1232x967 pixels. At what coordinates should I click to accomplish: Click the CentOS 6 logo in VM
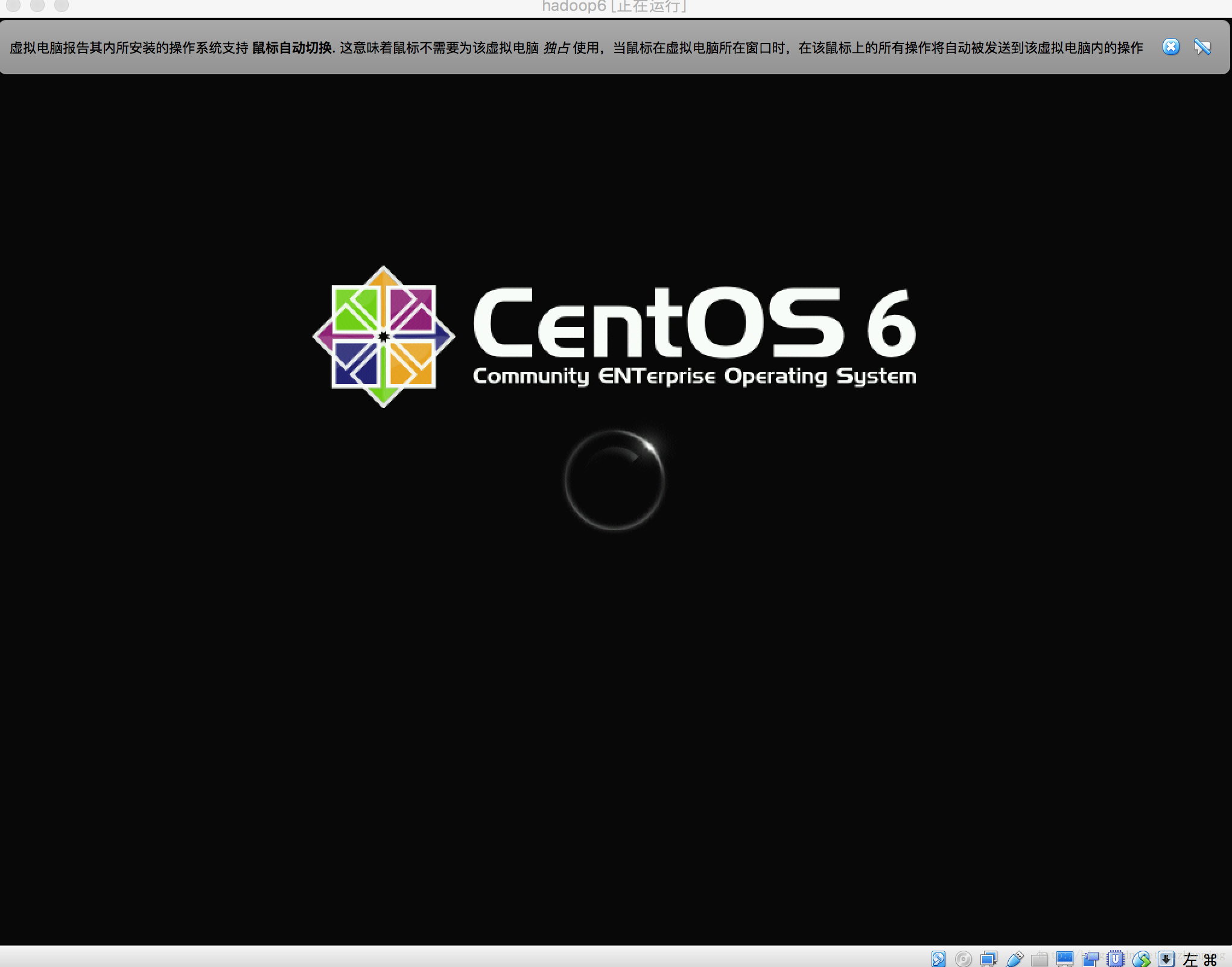(614, 336)
